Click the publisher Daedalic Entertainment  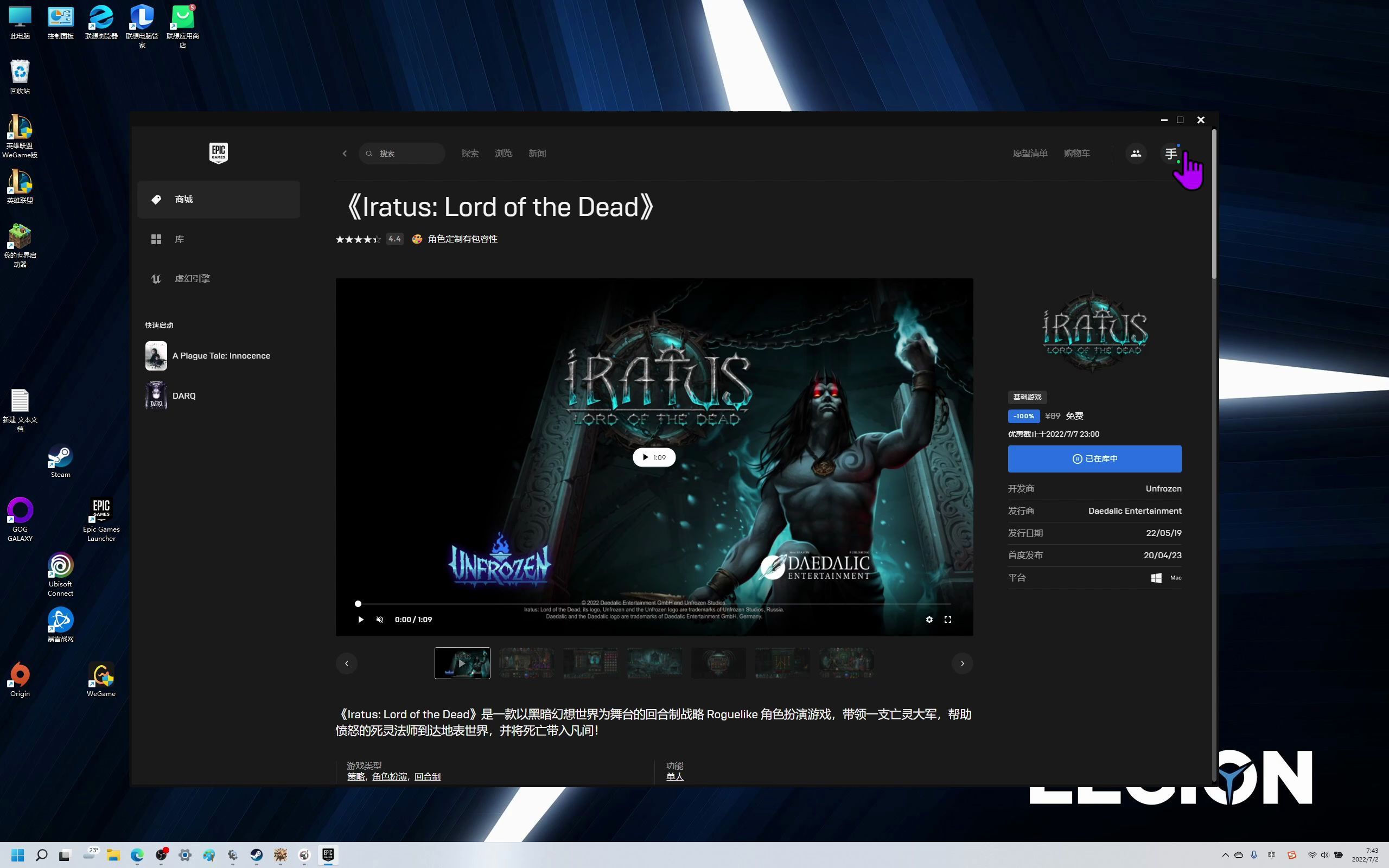[x=1135, y=511]
